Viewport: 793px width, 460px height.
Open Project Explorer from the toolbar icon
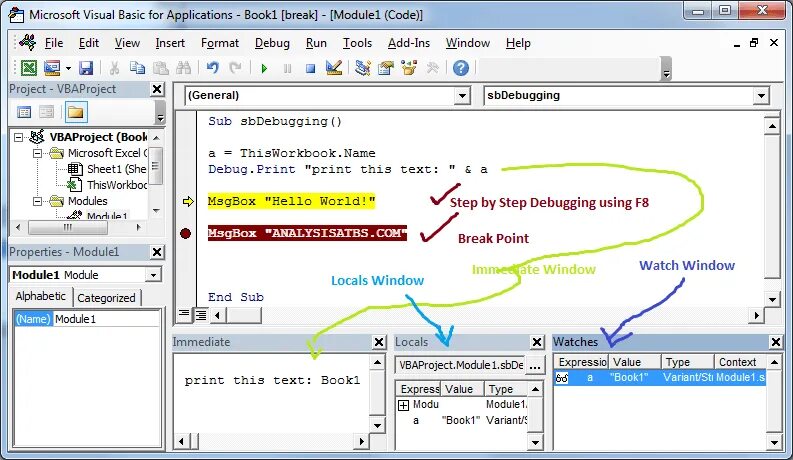363,68
